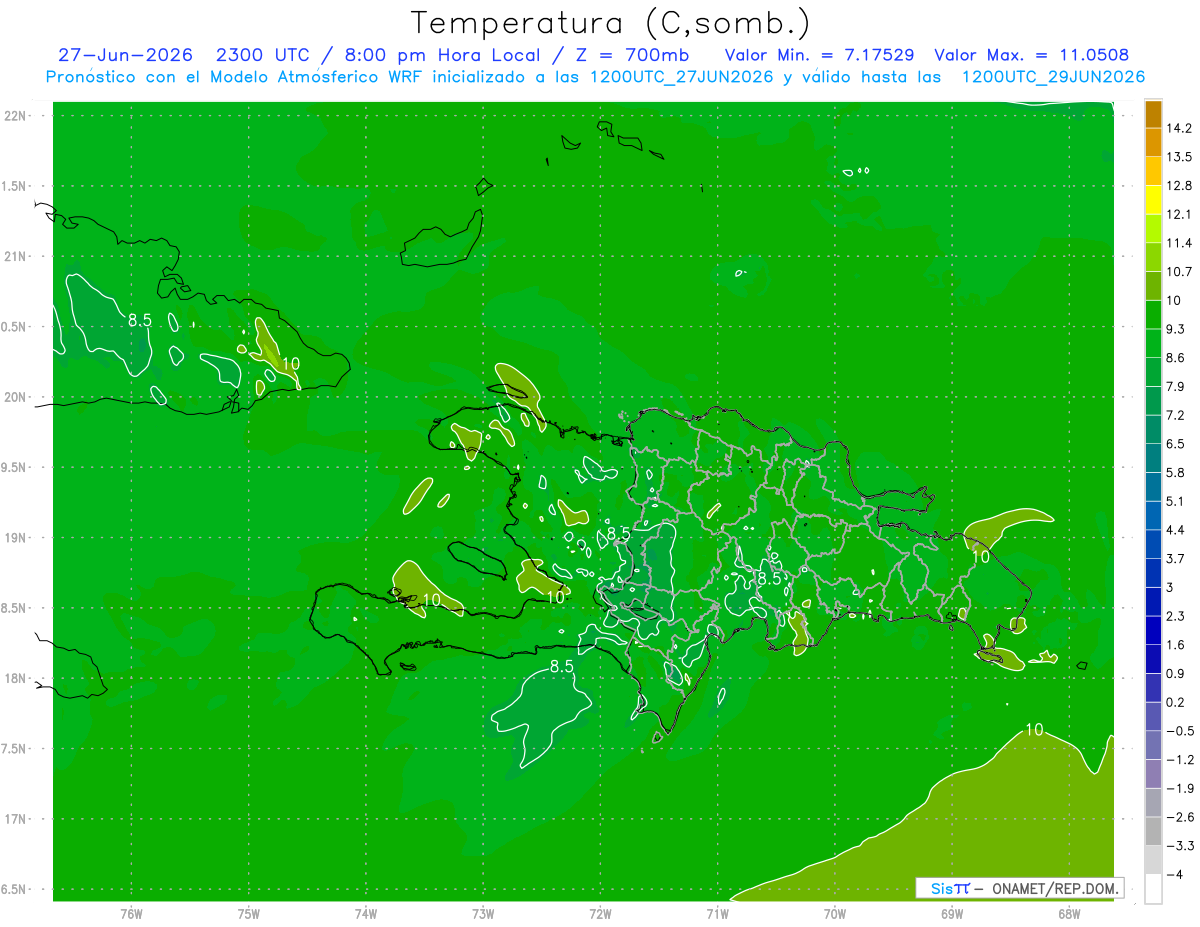The image size is (1200, 927).
Task: Click the -0.5 legend value
Action: point(1180,730)
